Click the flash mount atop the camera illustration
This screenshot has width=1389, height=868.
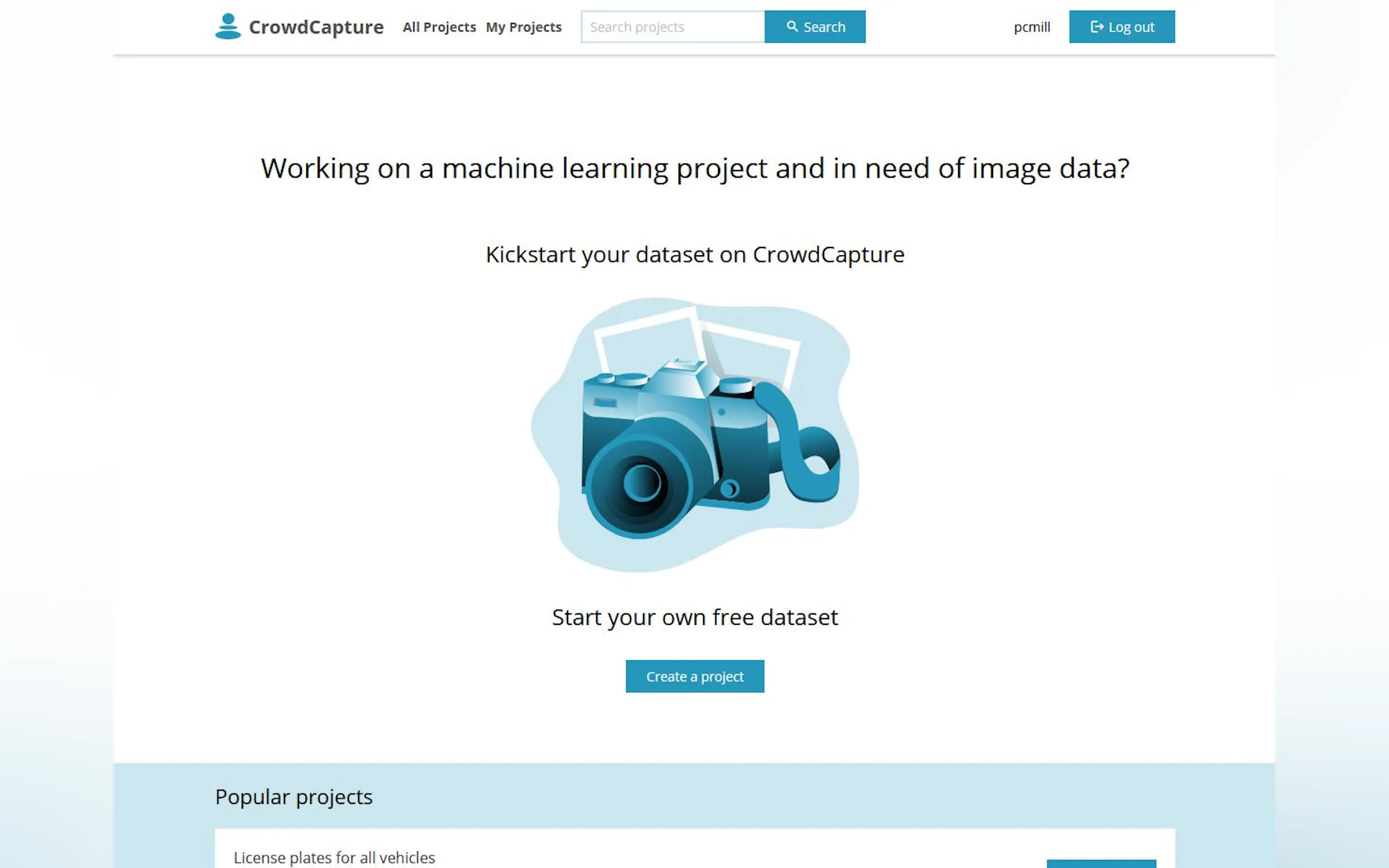(685, 365)
